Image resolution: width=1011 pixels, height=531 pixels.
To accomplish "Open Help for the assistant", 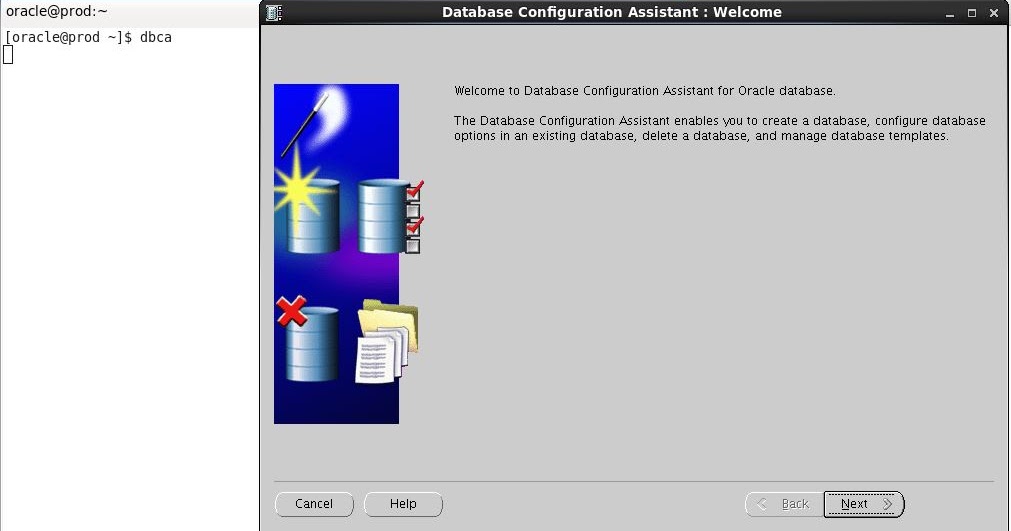I will 403,504.
